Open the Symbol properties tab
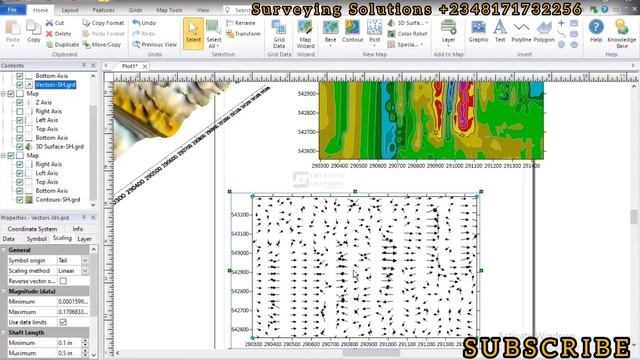The height and width of the screenshot is (360, 640). tap(36, 239)
